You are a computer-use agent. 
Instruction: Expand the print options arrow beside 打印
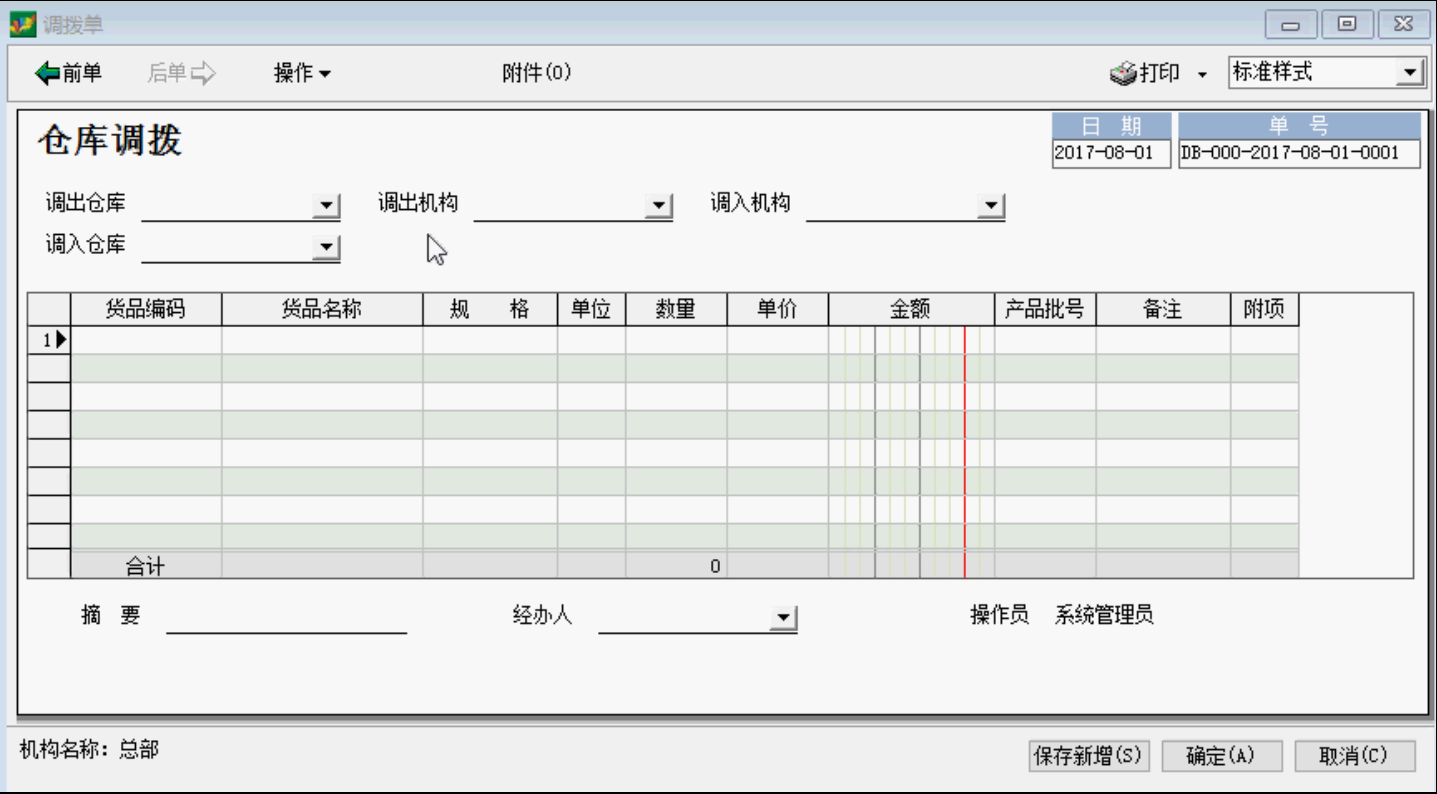[x=1202, y=74]
